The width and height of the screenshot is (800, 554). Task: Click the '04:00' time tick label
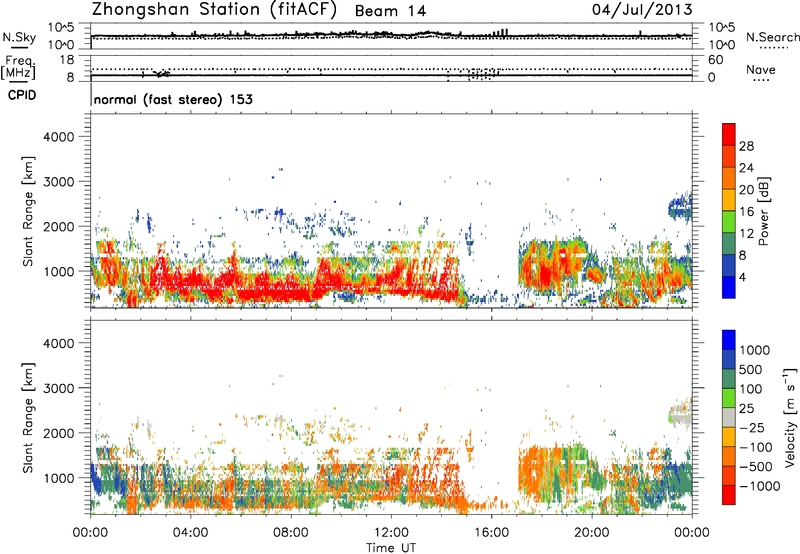(190, 533)
